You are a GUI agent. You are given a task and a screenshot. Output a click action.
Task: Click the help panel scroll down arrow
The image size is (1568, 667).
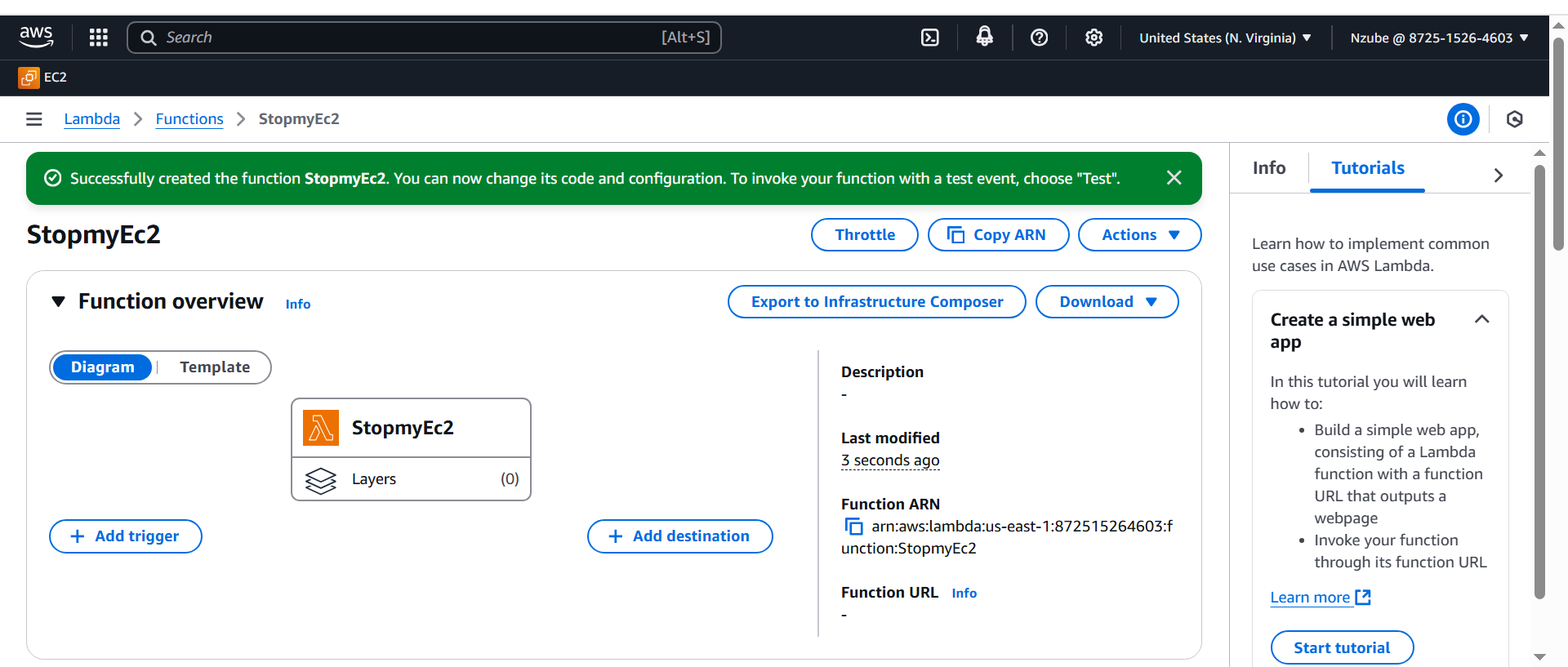pyautogui.click(x=1539, y=657)
